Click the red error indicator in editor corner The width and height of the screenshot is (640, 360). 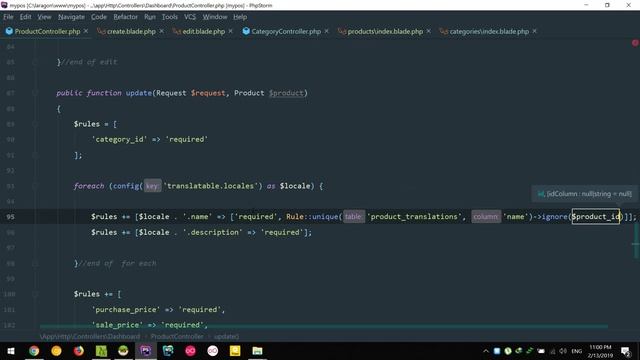point(635,42)
